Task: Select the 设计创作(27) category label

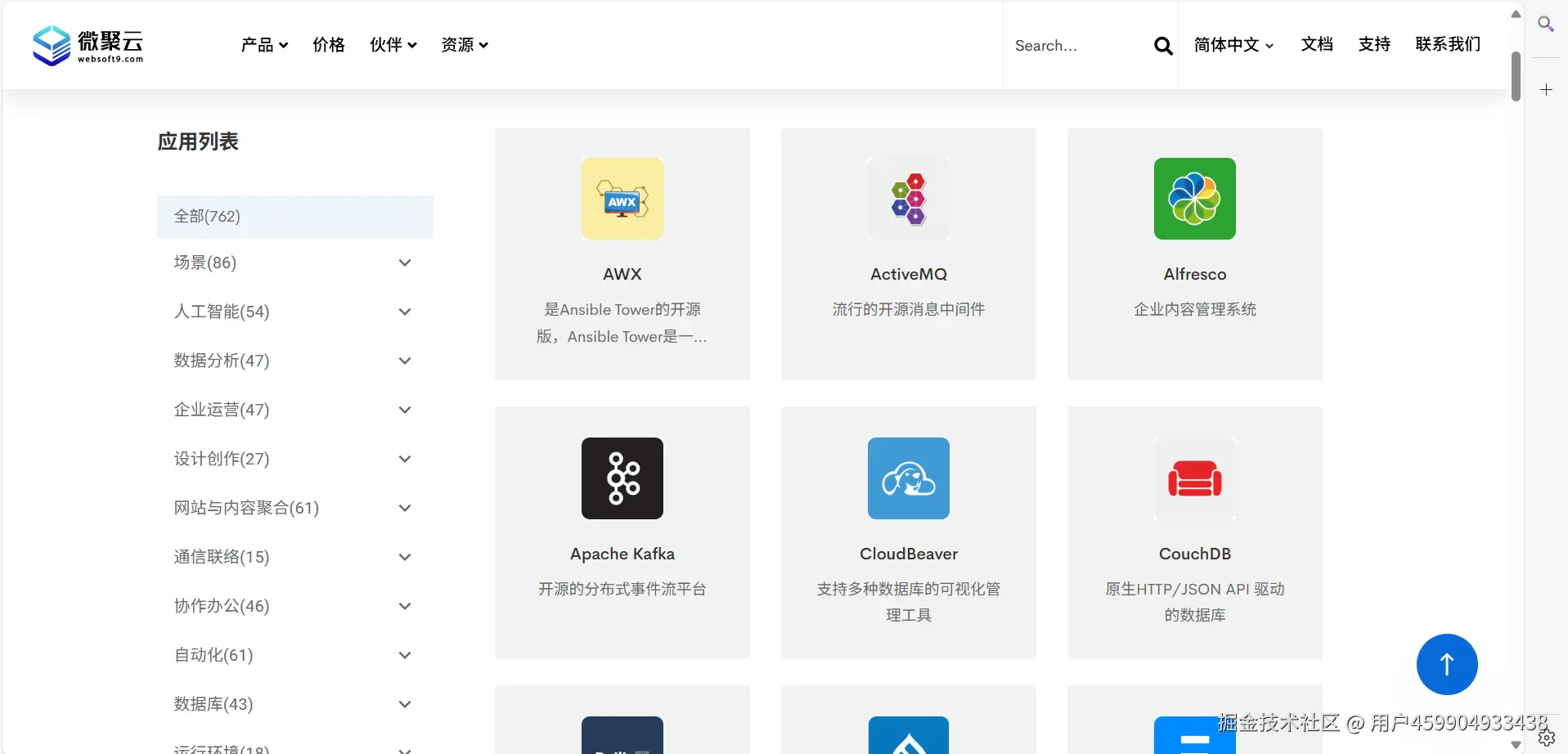Action: coord(222,459)
